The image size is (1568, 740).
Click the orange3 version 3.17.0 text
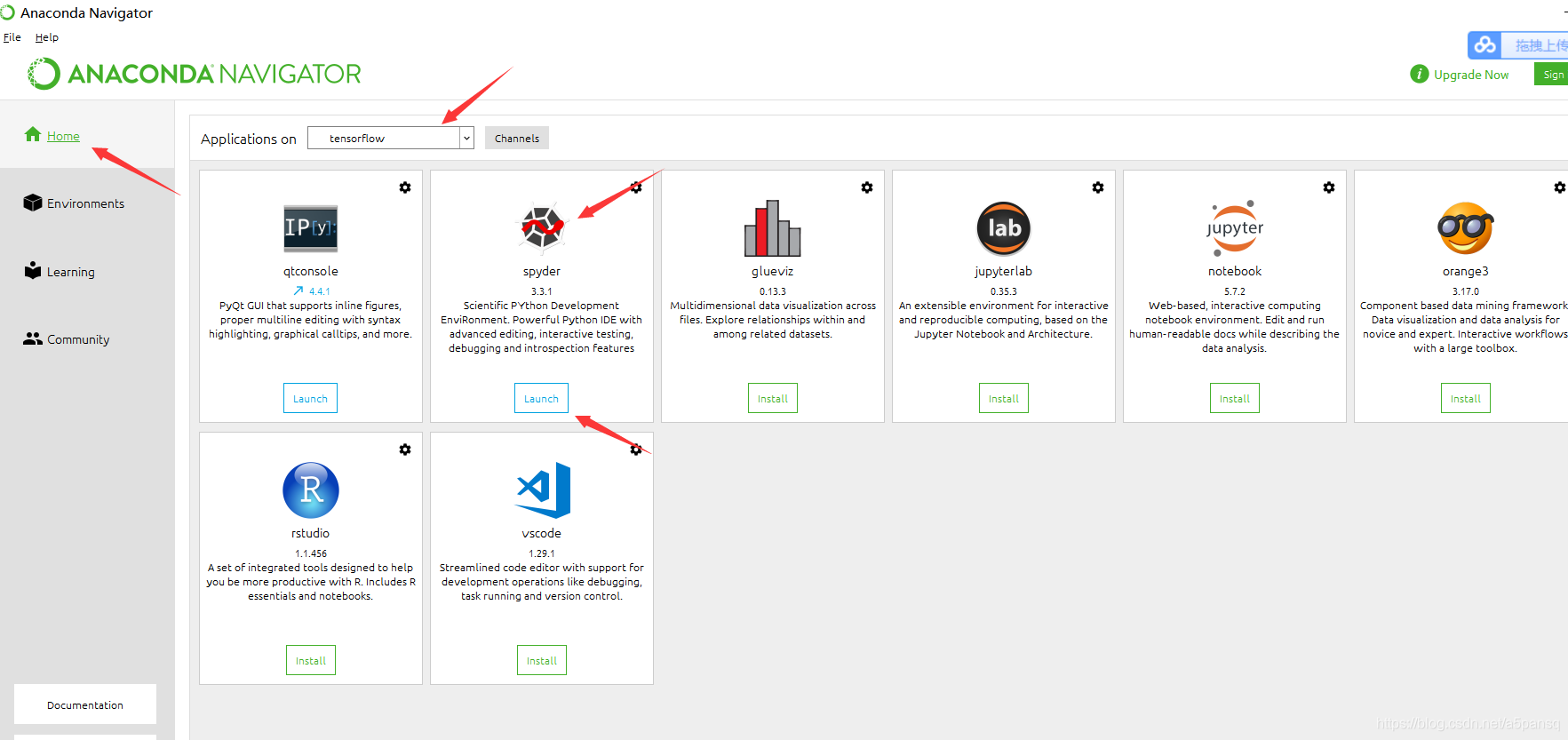point(1466,291)
